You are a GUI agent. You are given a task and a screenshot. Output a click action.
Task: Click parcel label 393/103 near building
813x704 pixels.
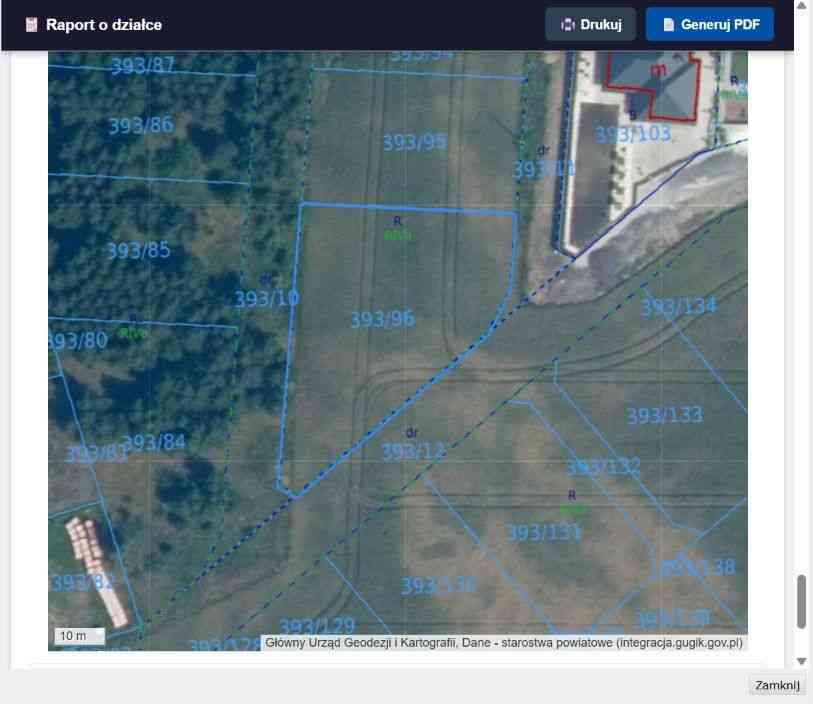point(633,134)
